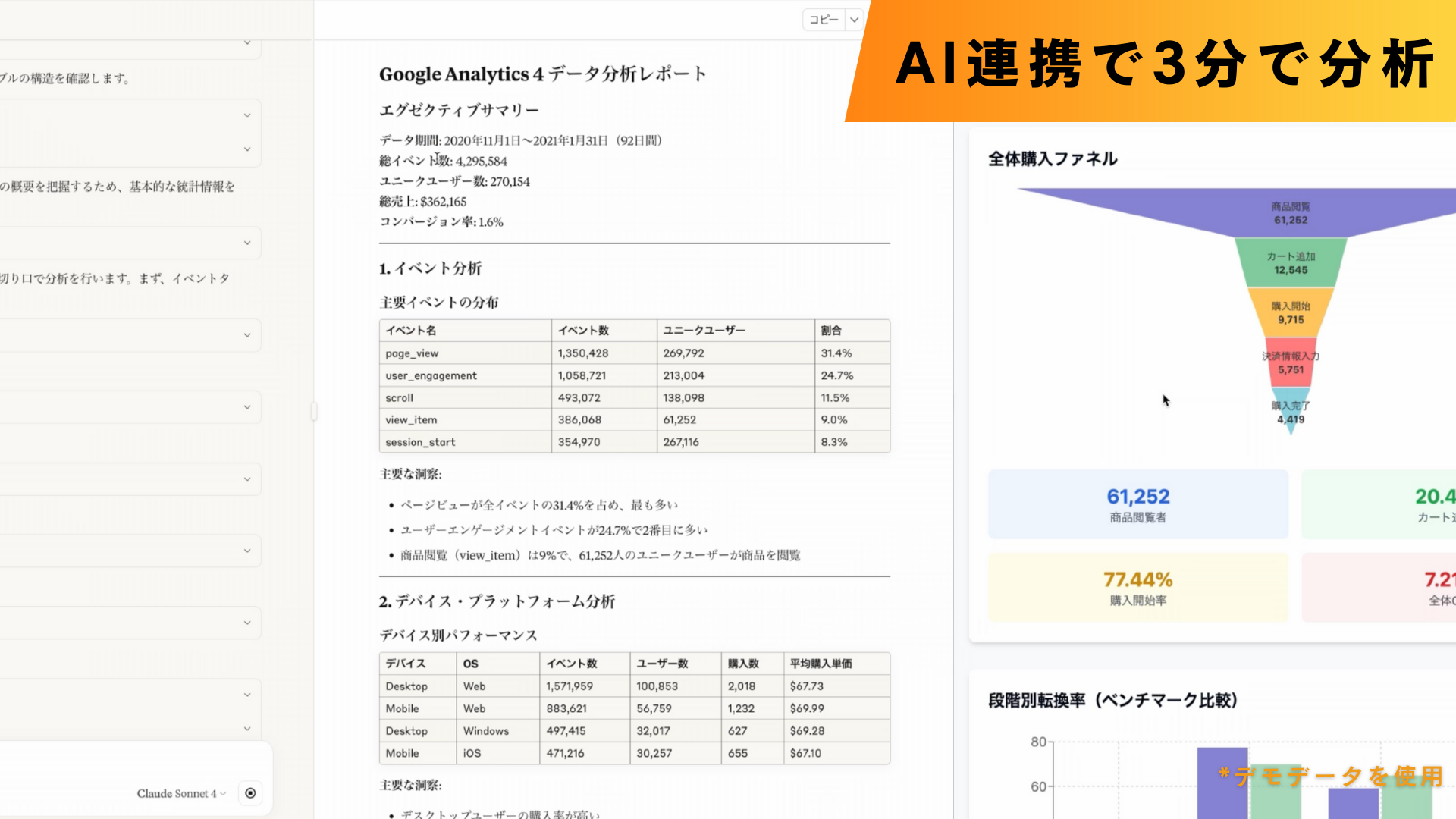Viewport: 1456px width, 819px height.
Task: Select the 77.44% 購入開始率 stat card
Action: point(1137,588)
